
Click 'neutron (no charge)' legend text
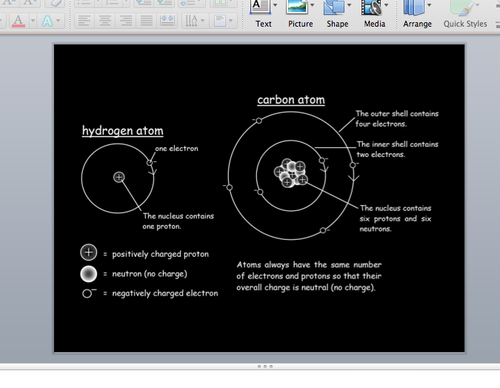pyautogui.click(x=150, y=274)
